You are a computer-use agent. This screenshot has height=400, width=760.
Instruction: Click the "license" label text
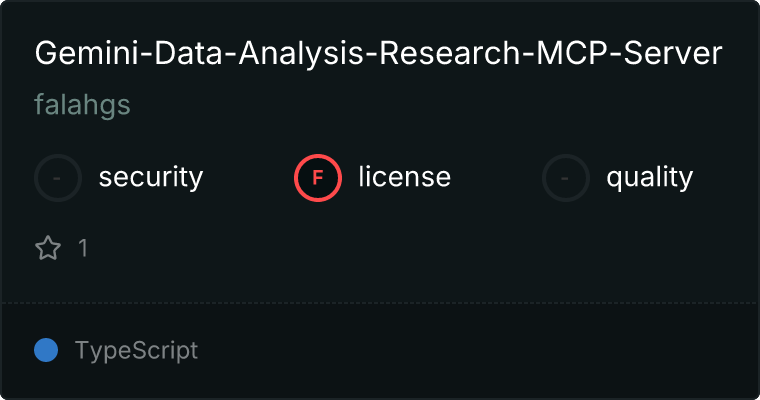click(x=404, y=178)
